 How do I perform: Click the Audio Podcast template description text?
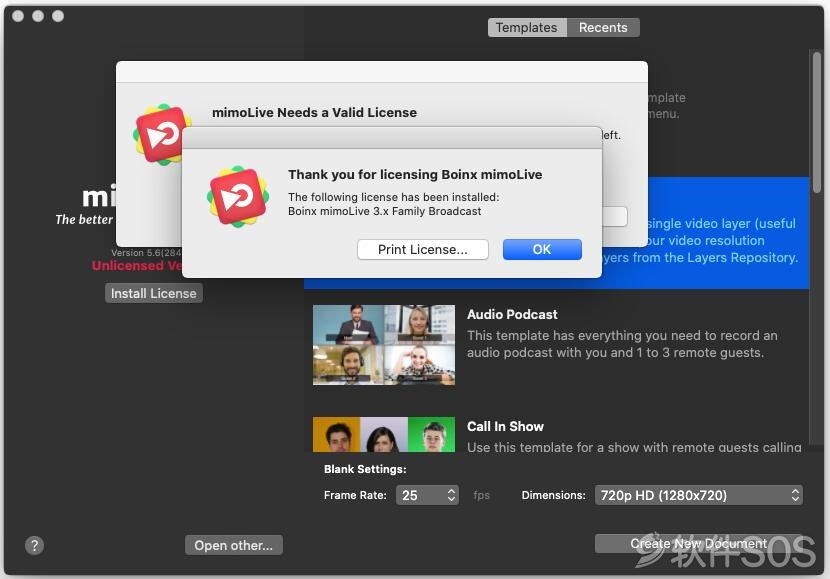622,344
